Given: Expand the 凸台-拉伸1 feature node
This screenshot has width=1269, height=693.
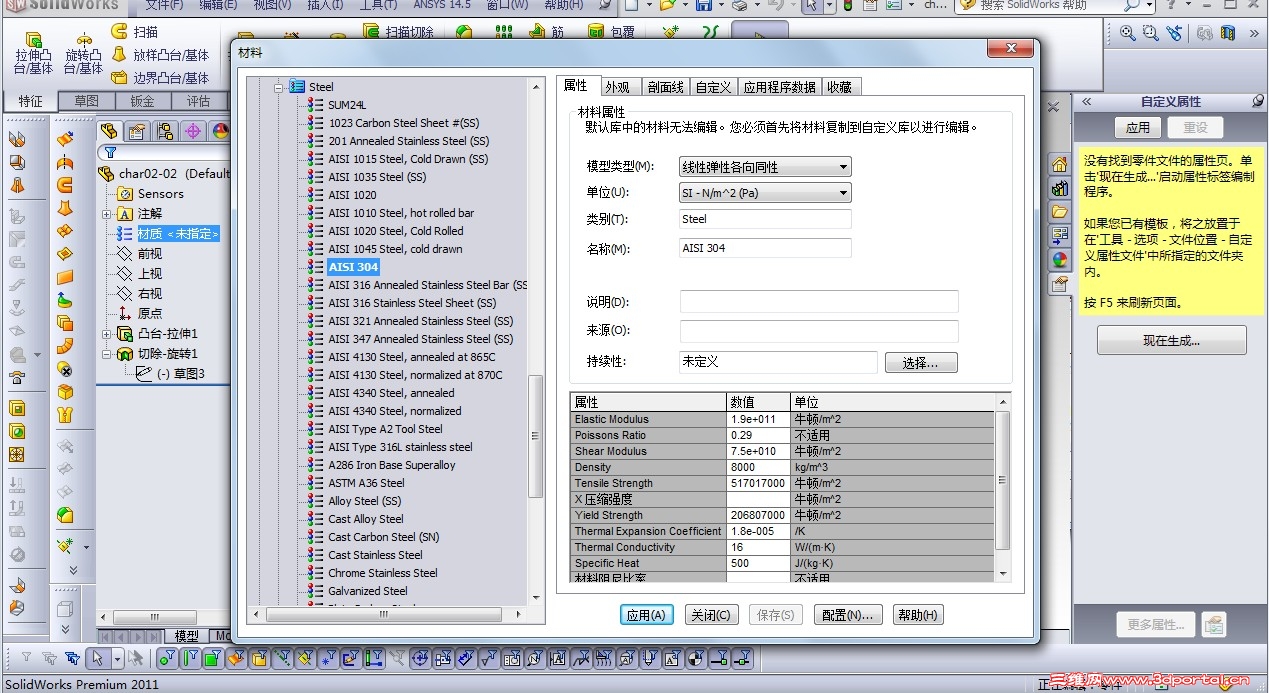Looking at the screenshot, I should 107,334.
